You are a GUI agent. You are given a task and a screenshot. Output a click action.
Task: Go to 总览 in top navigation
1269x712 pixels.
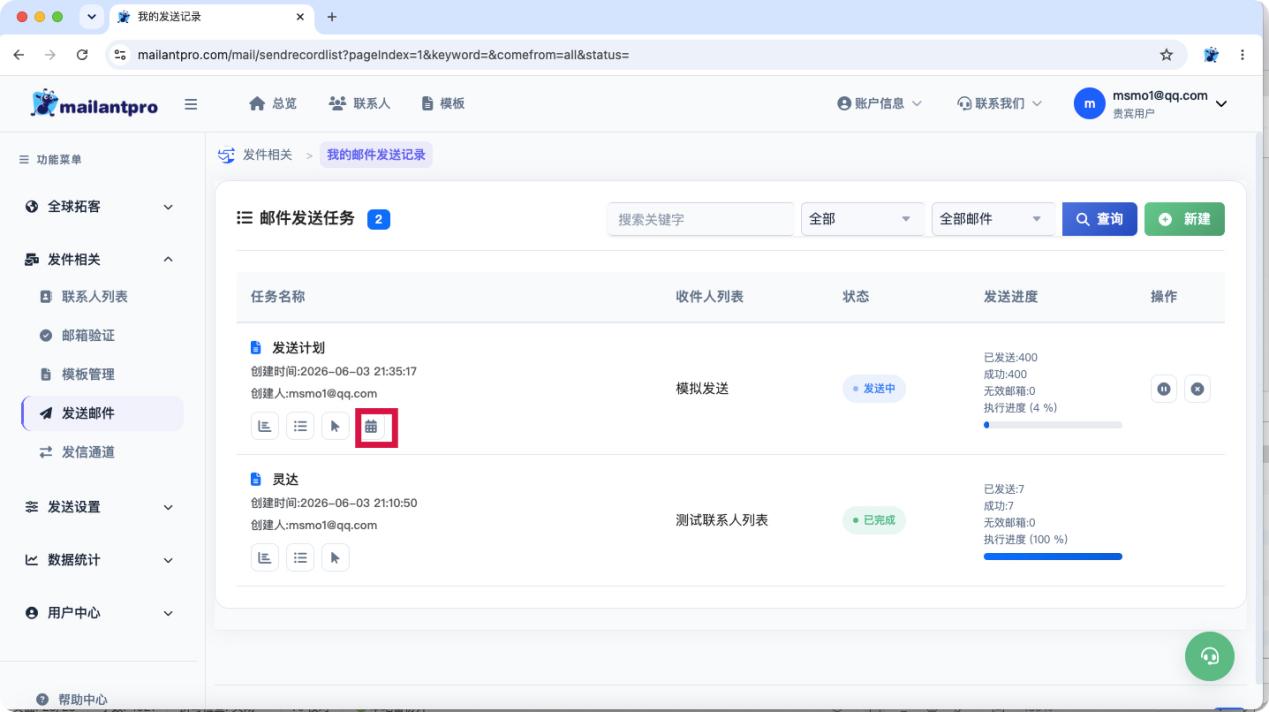coord(273,104)
